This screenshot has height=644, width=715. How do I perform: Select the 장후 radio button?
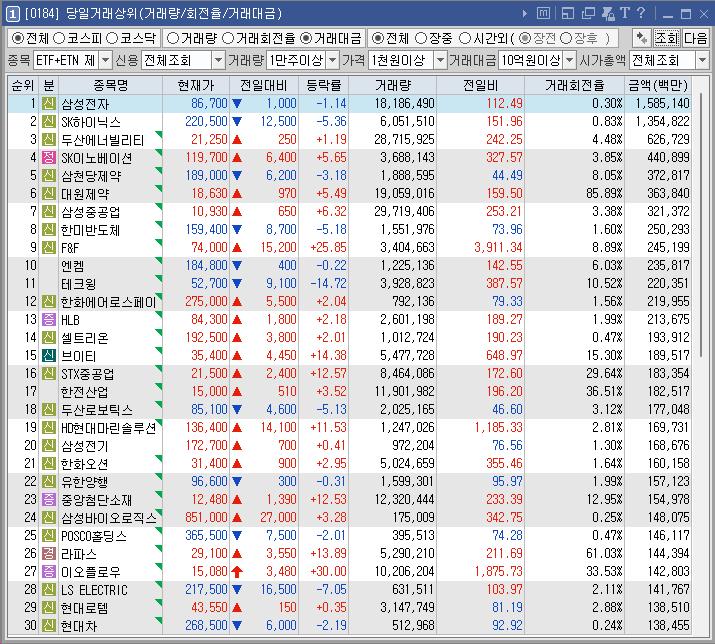coord(566,38)
